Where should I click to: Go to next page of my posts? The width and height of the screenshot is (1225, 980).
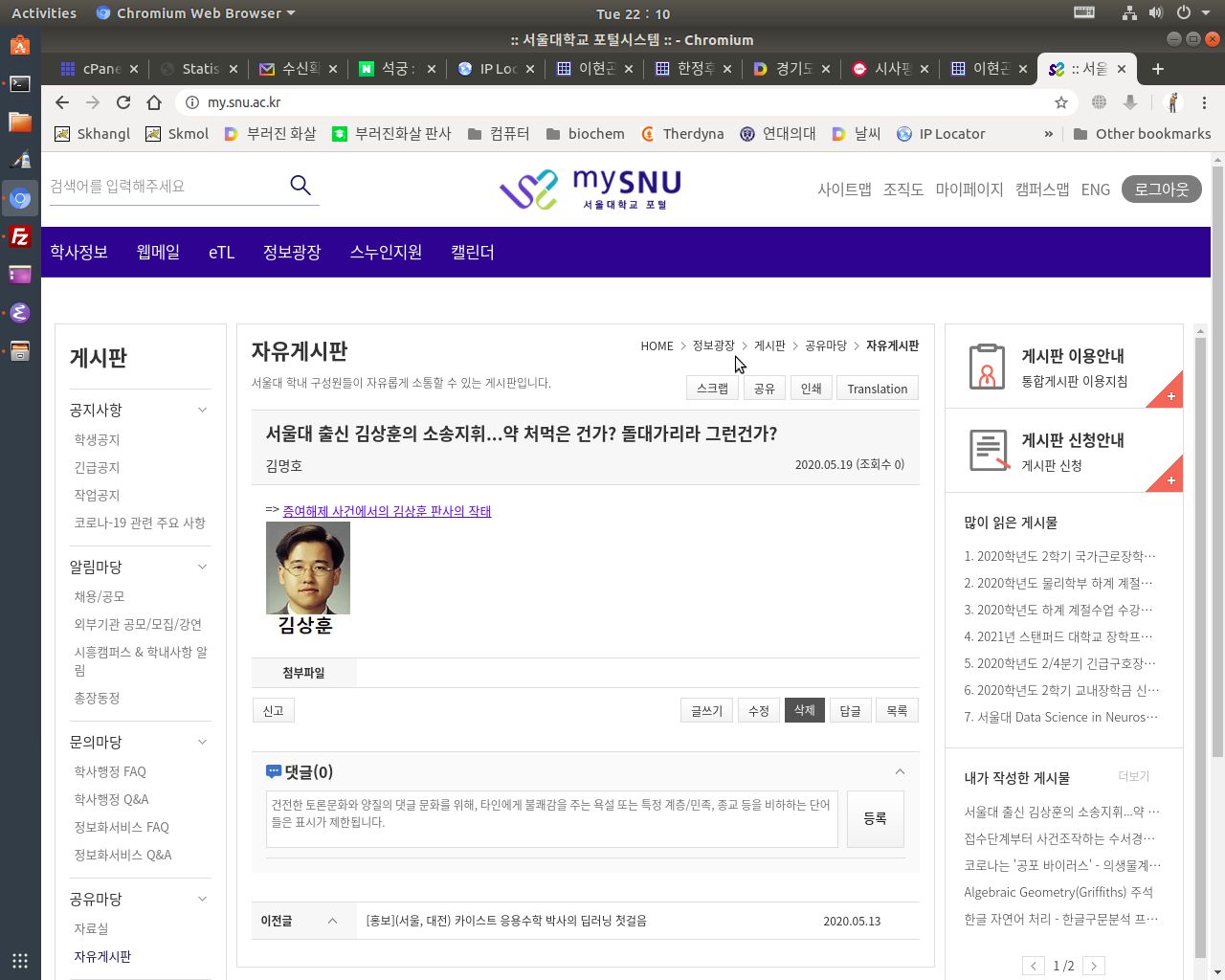pos(1094,966)
